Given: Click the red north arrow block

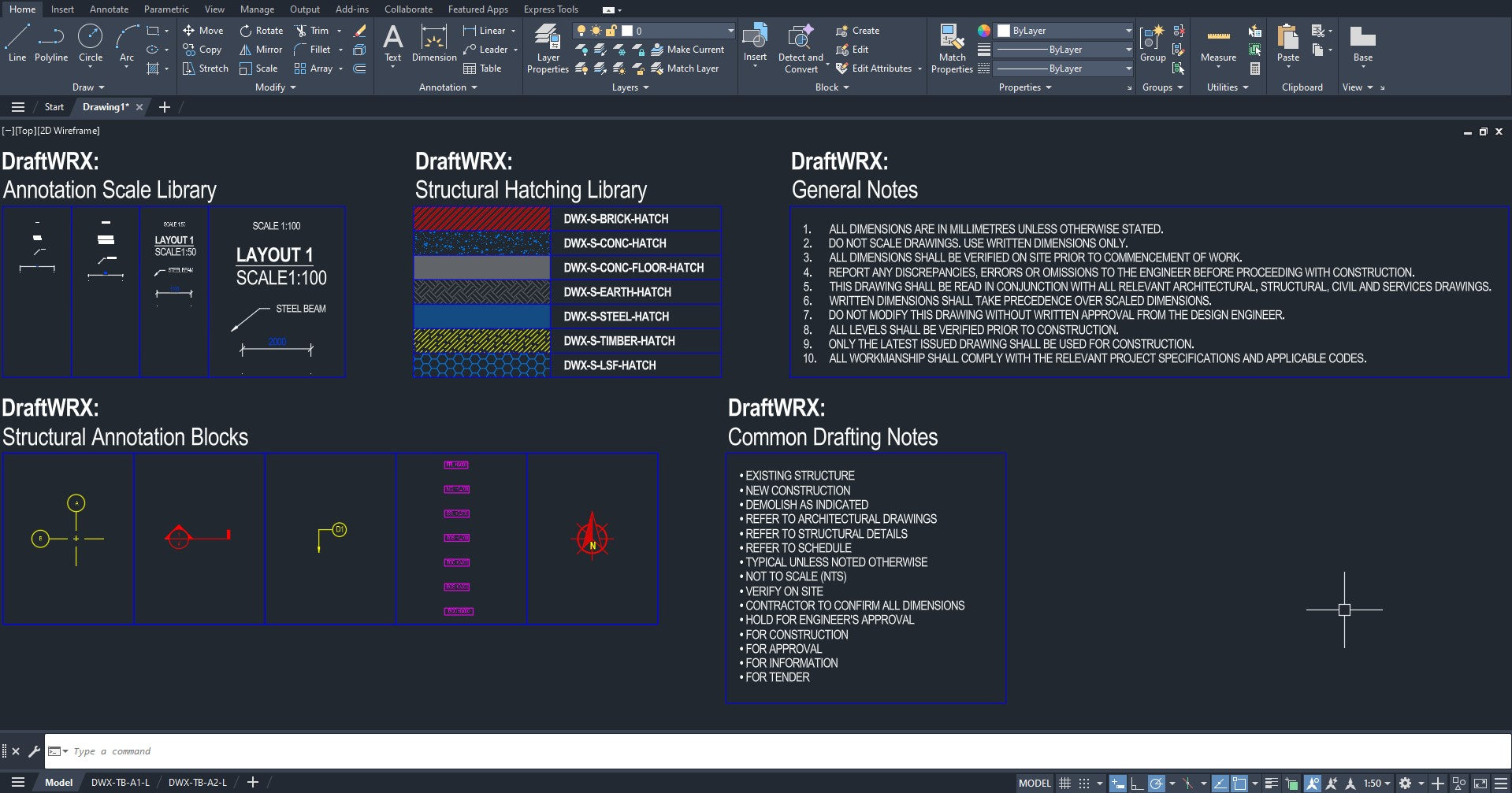Looking at the screenshot, I should [592, 538].
